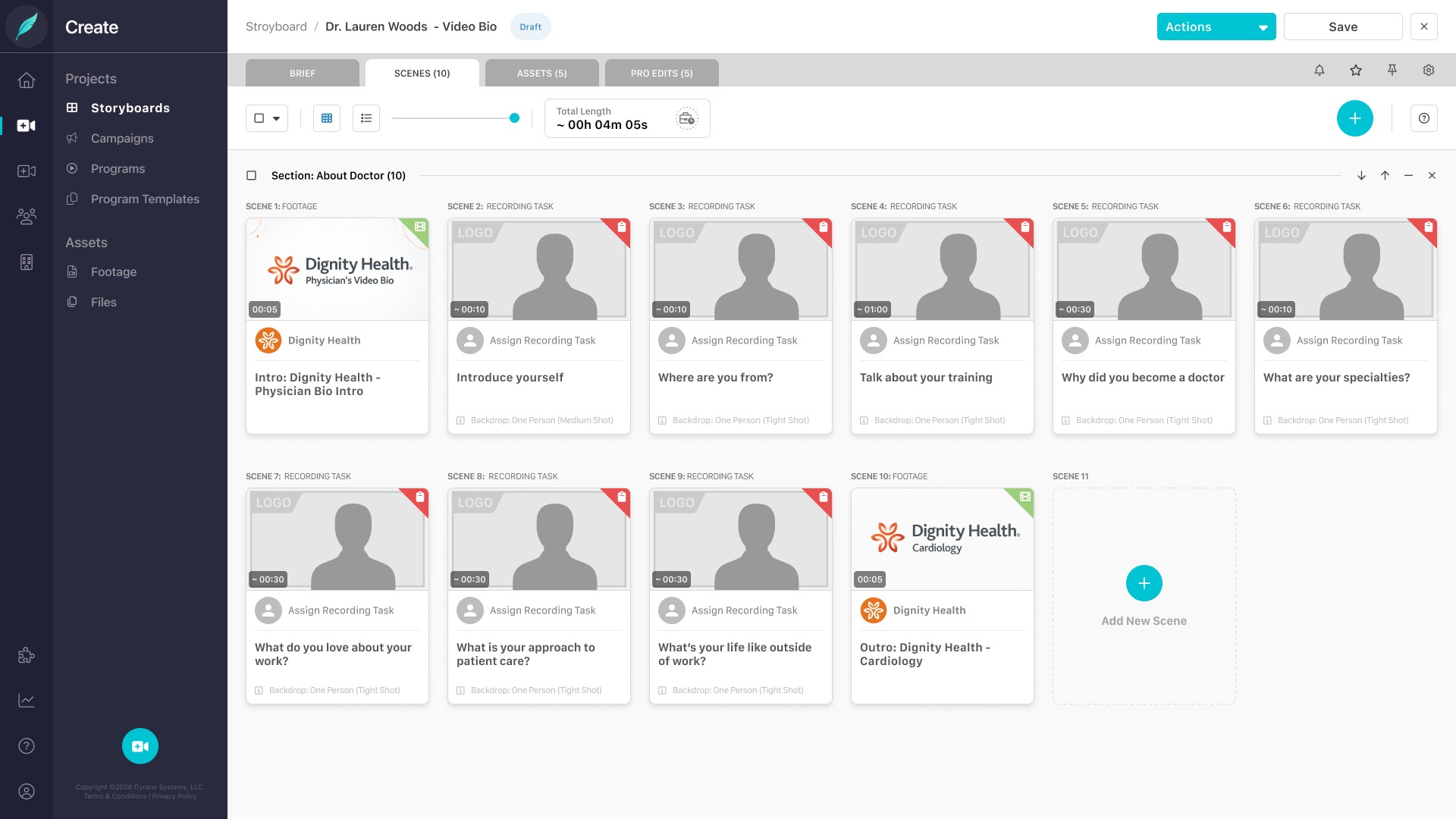
Task: Switch to the SCENES (10) tab
Action: point(422,74)
